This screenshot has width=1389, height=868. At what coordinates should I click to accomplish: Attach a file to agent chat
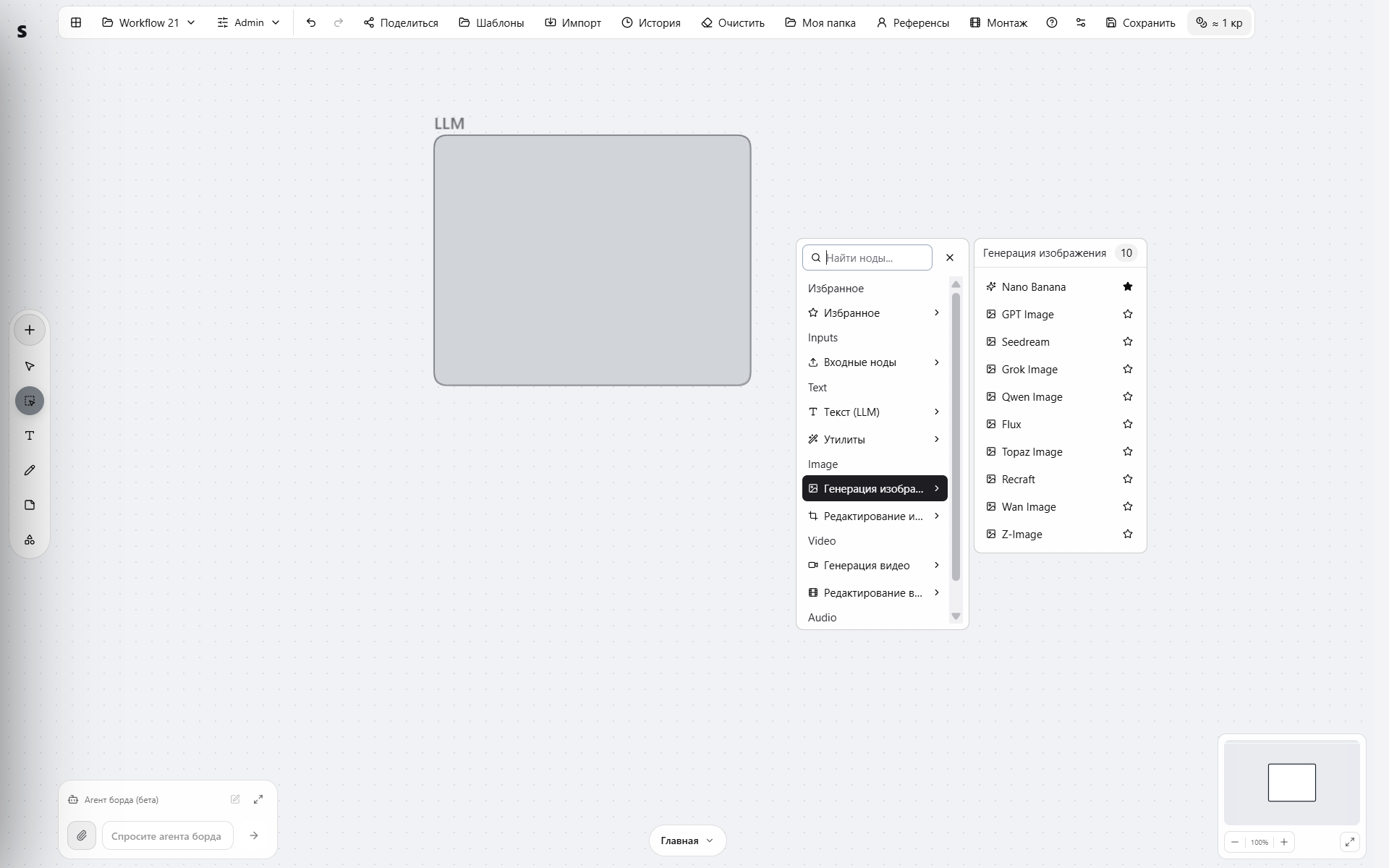(x=82, y=835)
